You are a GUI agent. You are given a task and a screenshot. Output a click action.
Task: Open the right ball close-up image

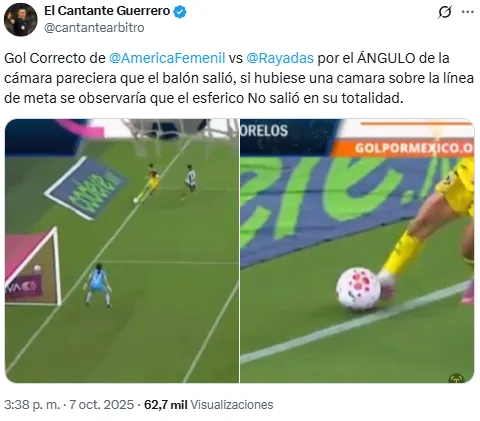point(357,251)
